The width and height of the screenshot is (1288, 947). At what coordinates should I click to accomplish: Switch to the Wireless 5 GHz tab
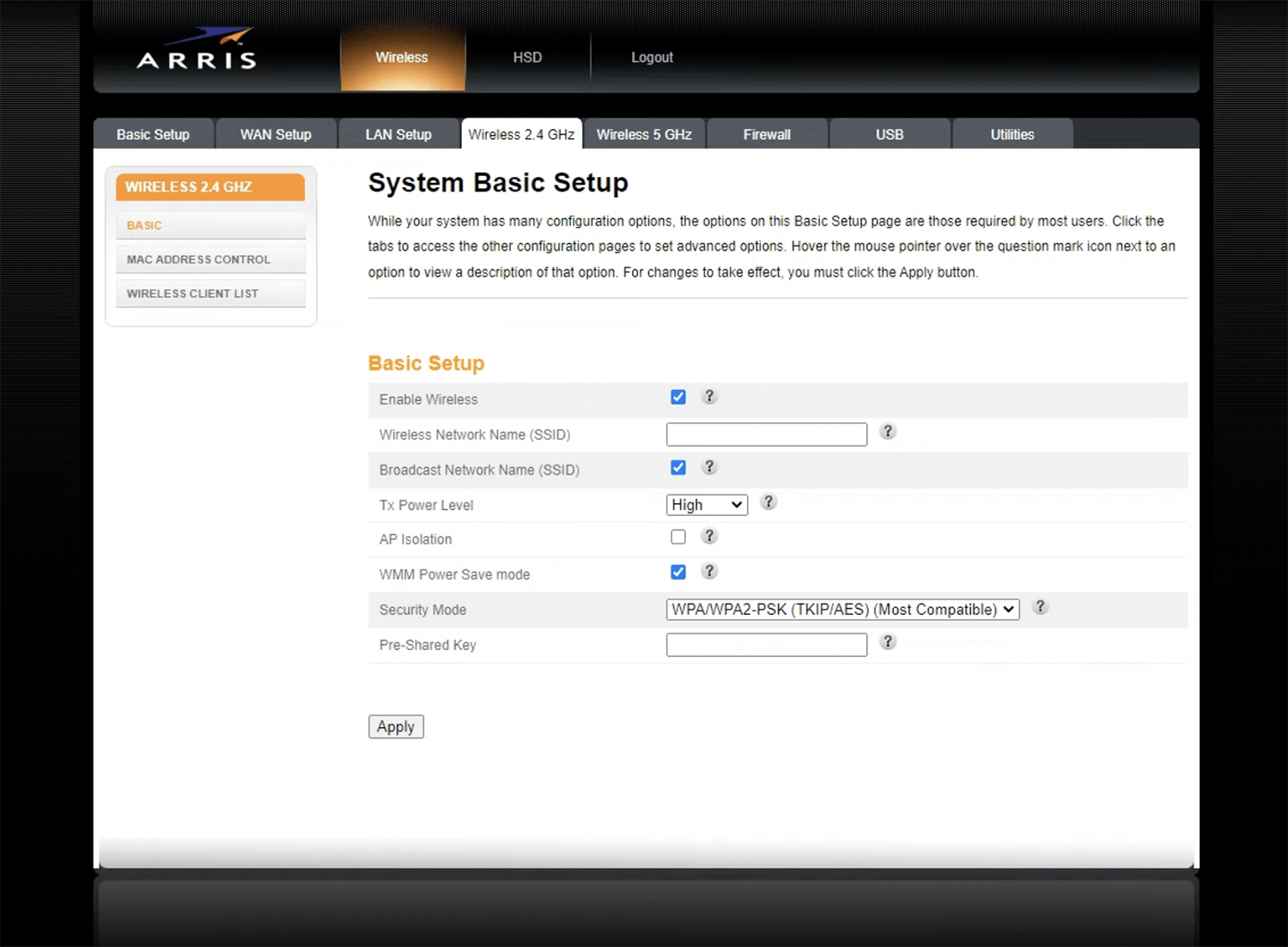pyautogui.click(x=644, y=135)
